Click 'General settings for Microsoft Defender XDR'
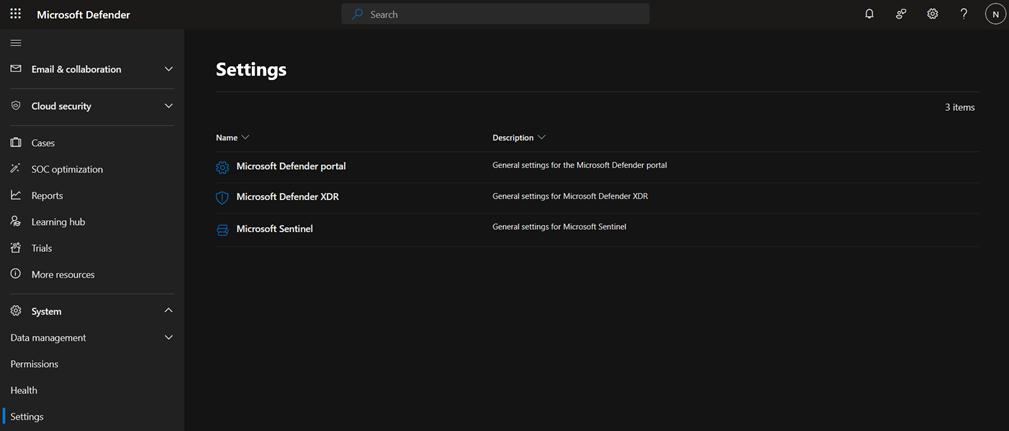This screenshot has height=431, width=1009. pyautogui.click(x=570, y=196)
